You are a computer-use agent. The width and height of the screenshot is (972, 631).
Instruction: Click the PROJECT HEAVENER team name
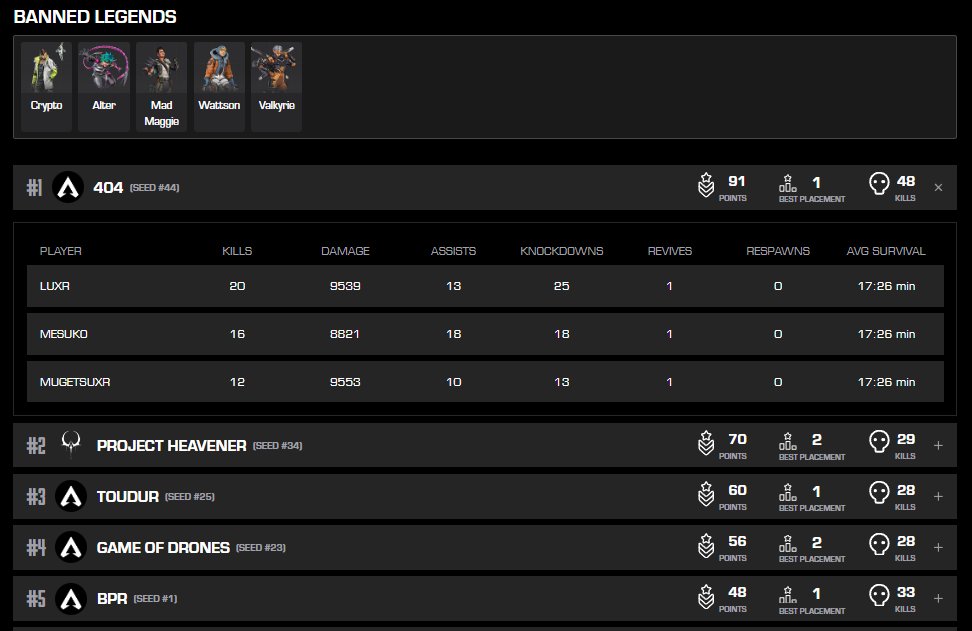[172, 445]
